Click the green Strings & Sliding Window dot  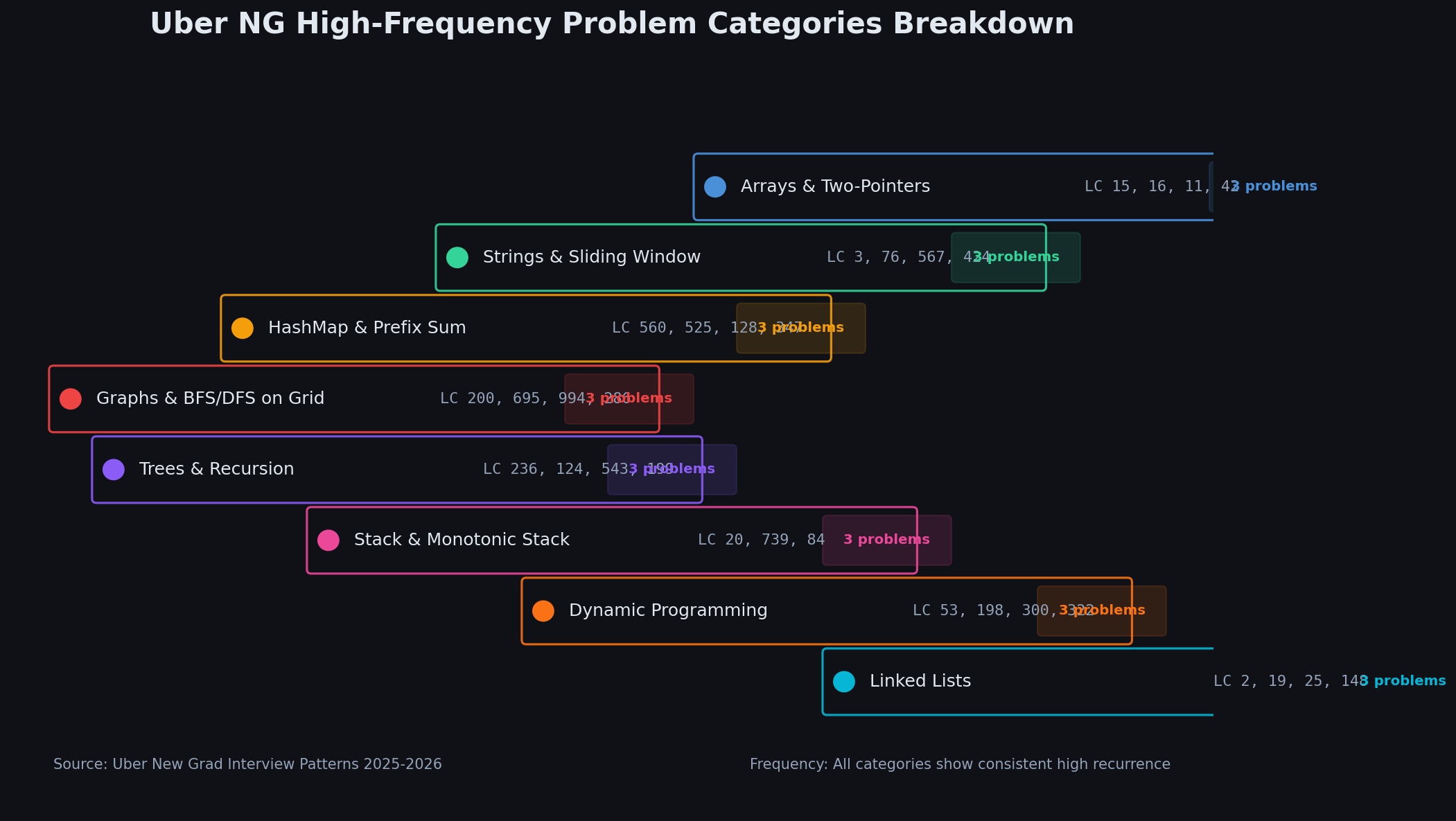[457, 258]
